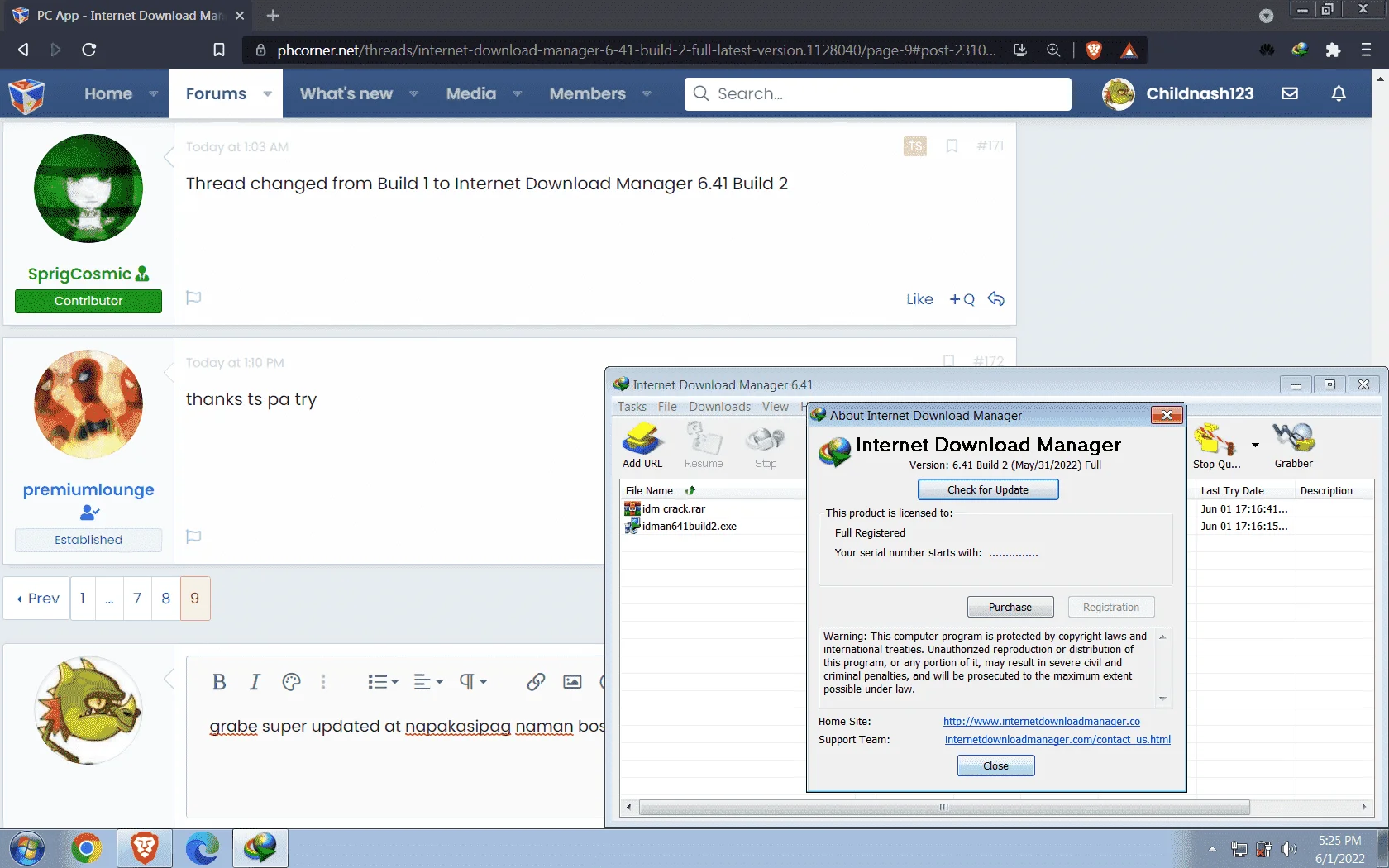Image resolution: width=1389 pixels, height=868 pixels.
Task: Expand the Forums menu arrow
Action: (267, 93)
